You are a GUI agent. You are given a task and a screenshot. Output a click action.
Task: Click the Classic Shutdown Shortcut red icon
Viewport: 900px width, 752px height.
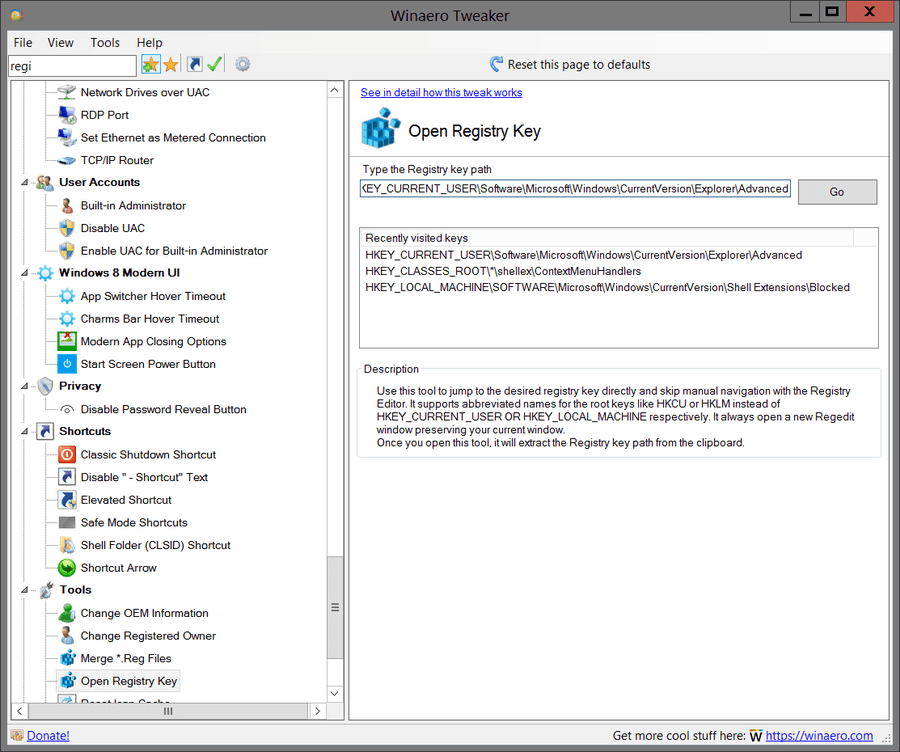[x=67, y=455]
